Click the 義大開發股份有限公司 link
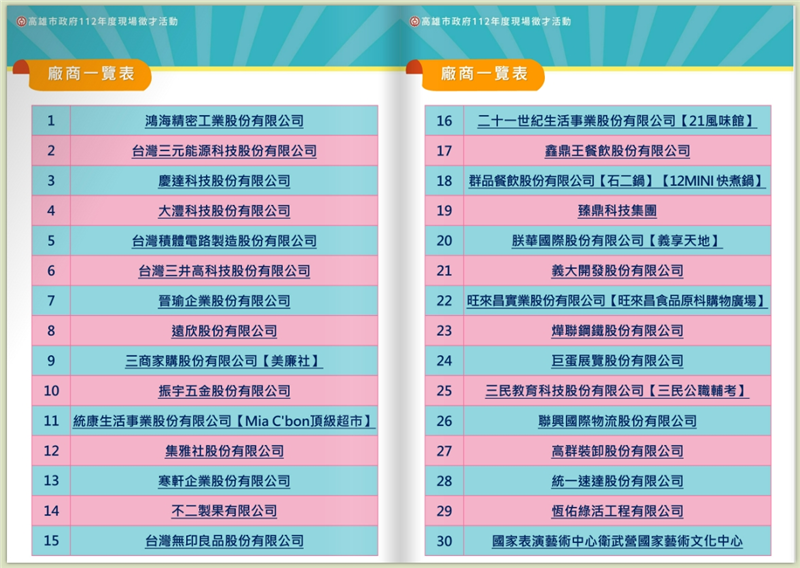The image size is (800, 568). [617, 271]
